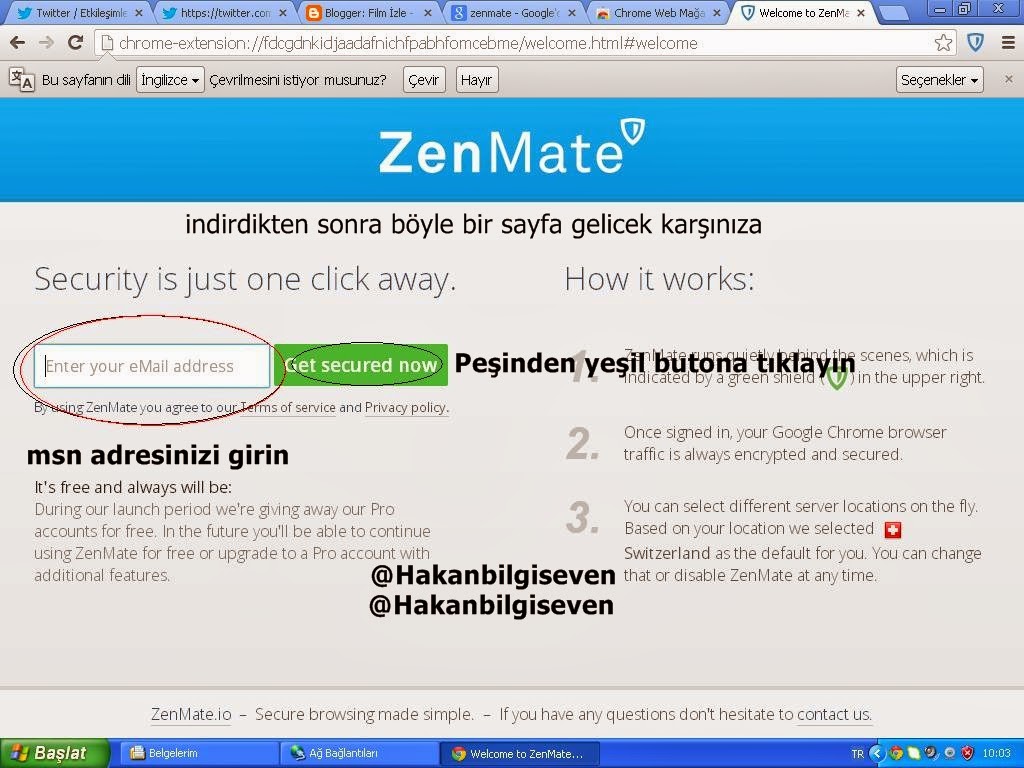The height and width of the screenshot is (768, 1024).
Task: Expand hidden tray icons with the arrow
Action: pyautogui.click(x=876, y=753)
